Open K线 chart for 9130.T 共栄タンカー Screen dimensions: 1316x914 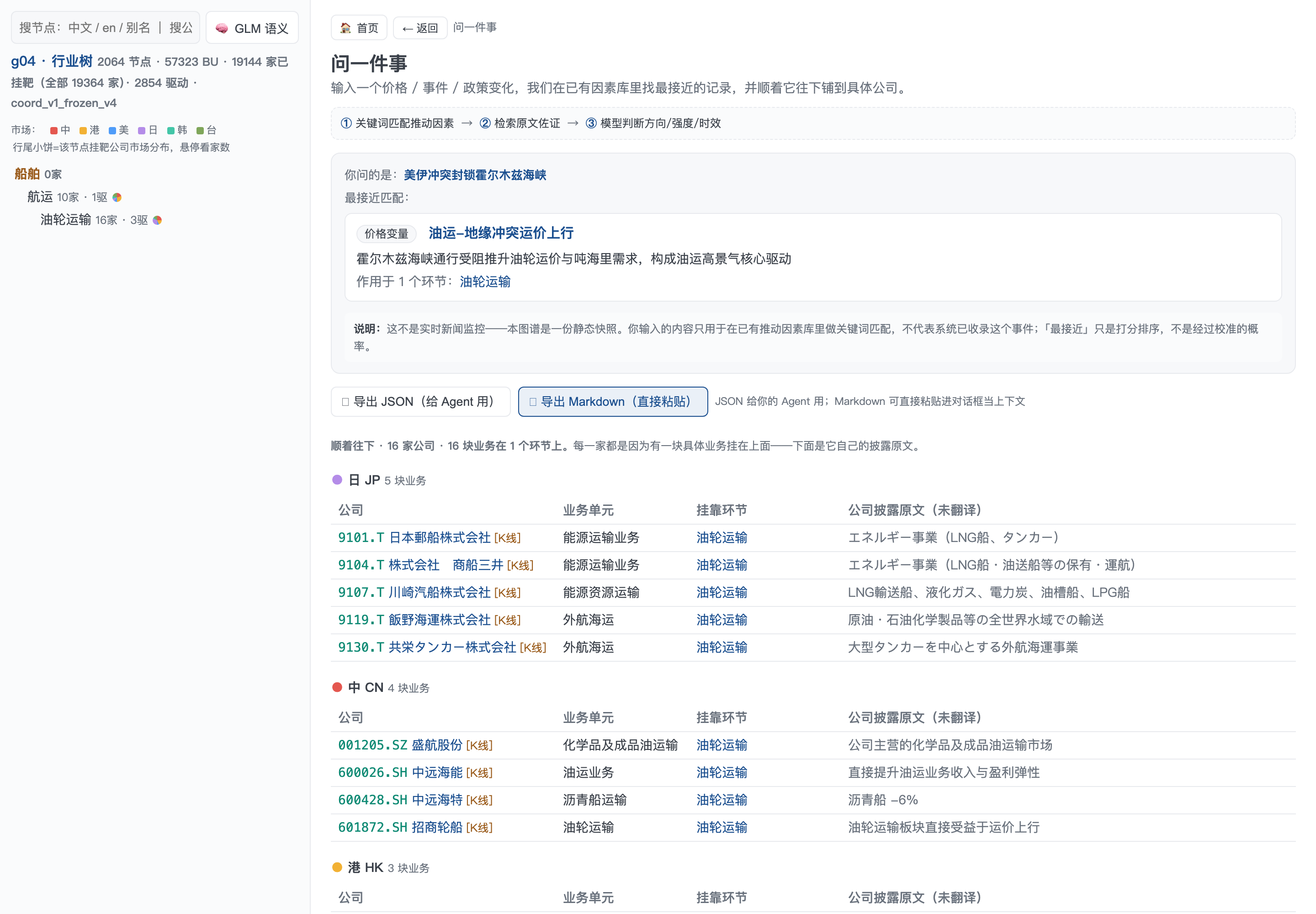533,648
